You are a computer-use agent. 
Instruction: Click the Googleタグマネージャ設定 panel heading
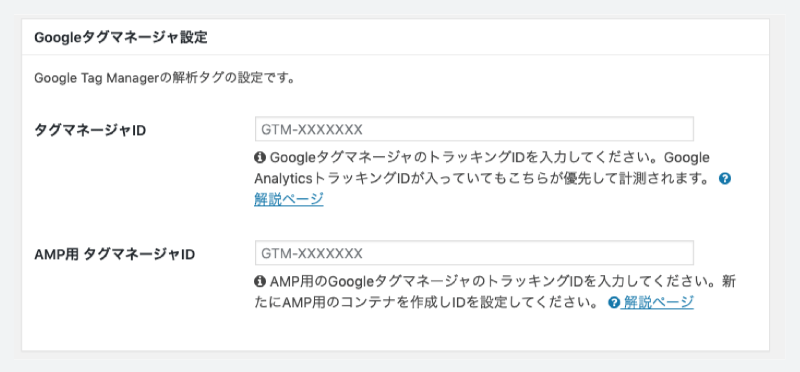(x=120, y=38)
